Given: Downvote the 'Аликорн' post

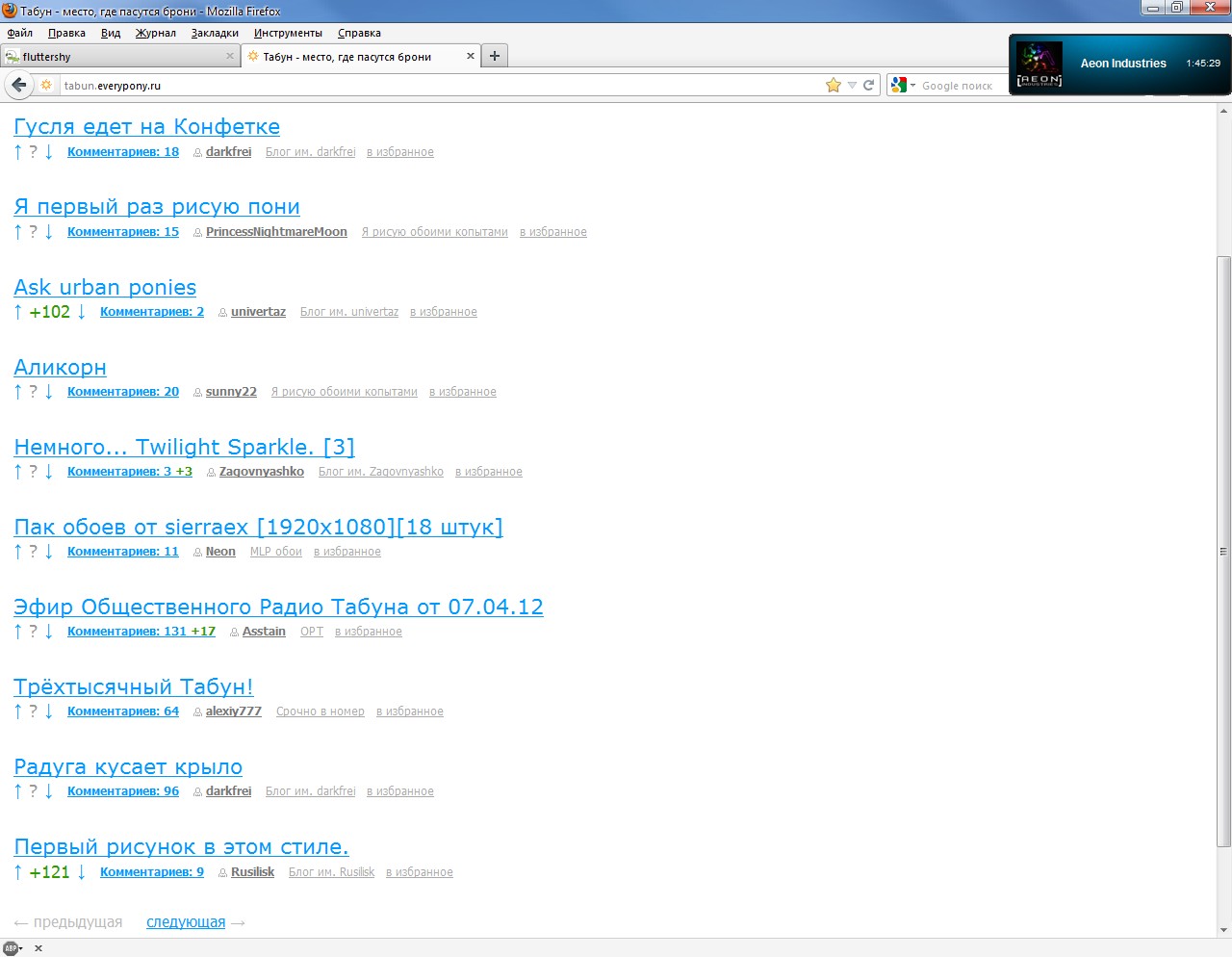Looking at the screenshot, I should click(49, 392).
